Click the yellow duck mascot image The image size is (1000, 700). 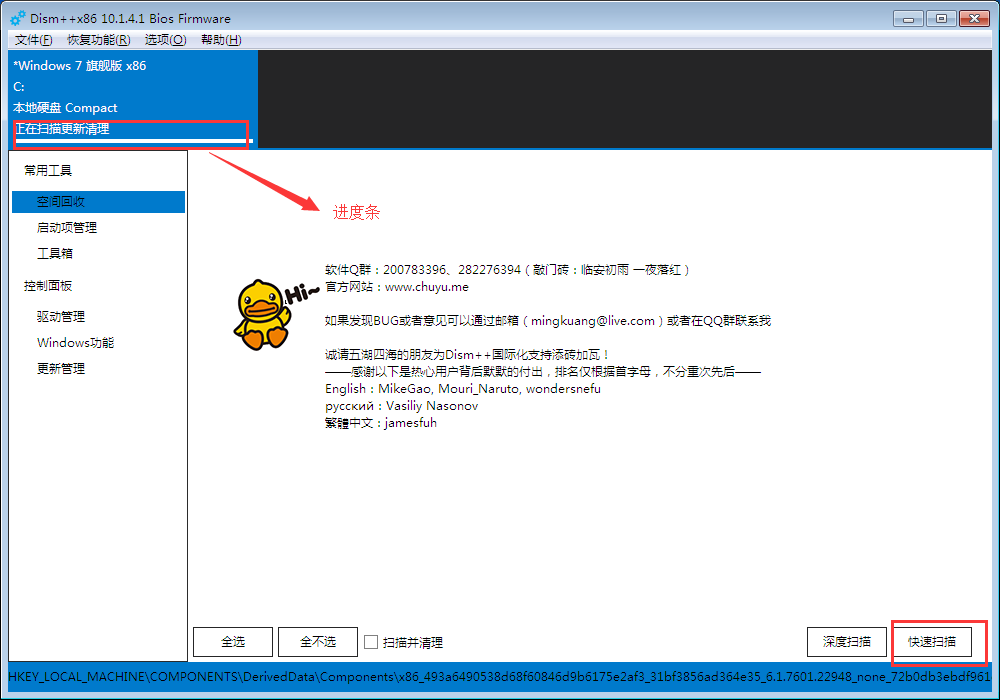pyautogui.click(x=262, y=314)
